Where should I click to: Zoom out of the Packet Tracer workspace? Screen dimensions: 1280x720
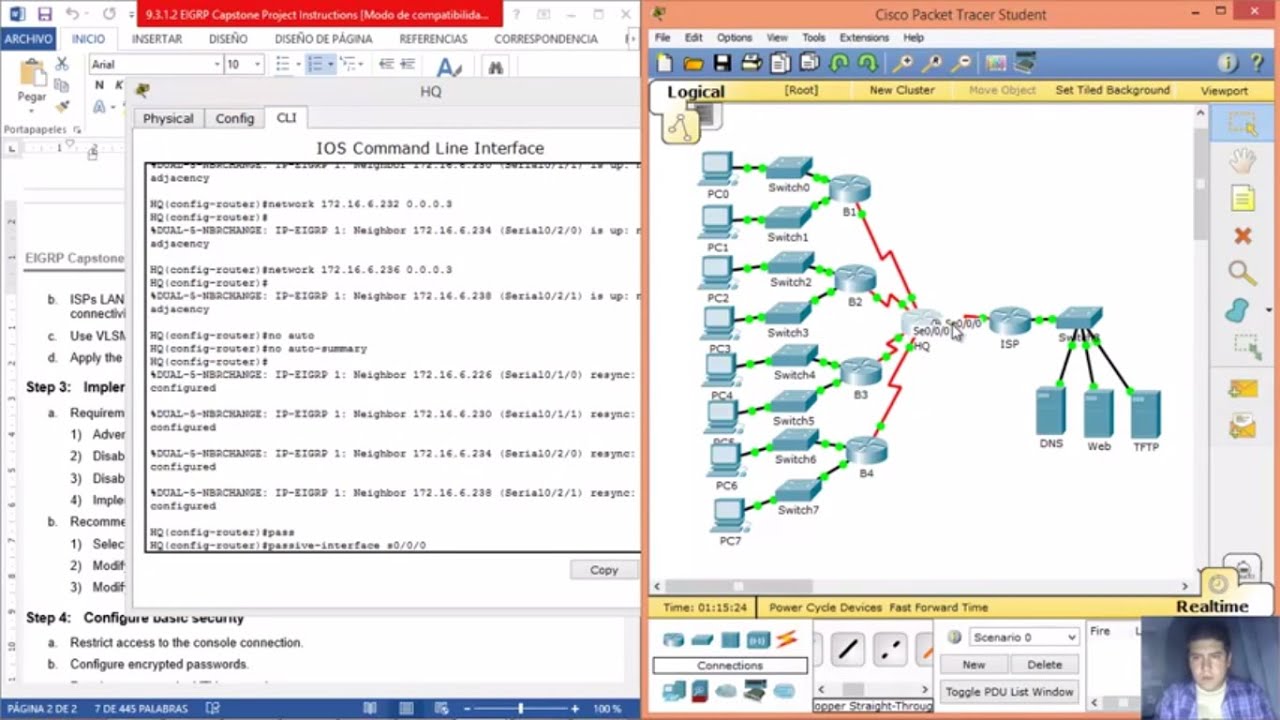pos(960,63)
